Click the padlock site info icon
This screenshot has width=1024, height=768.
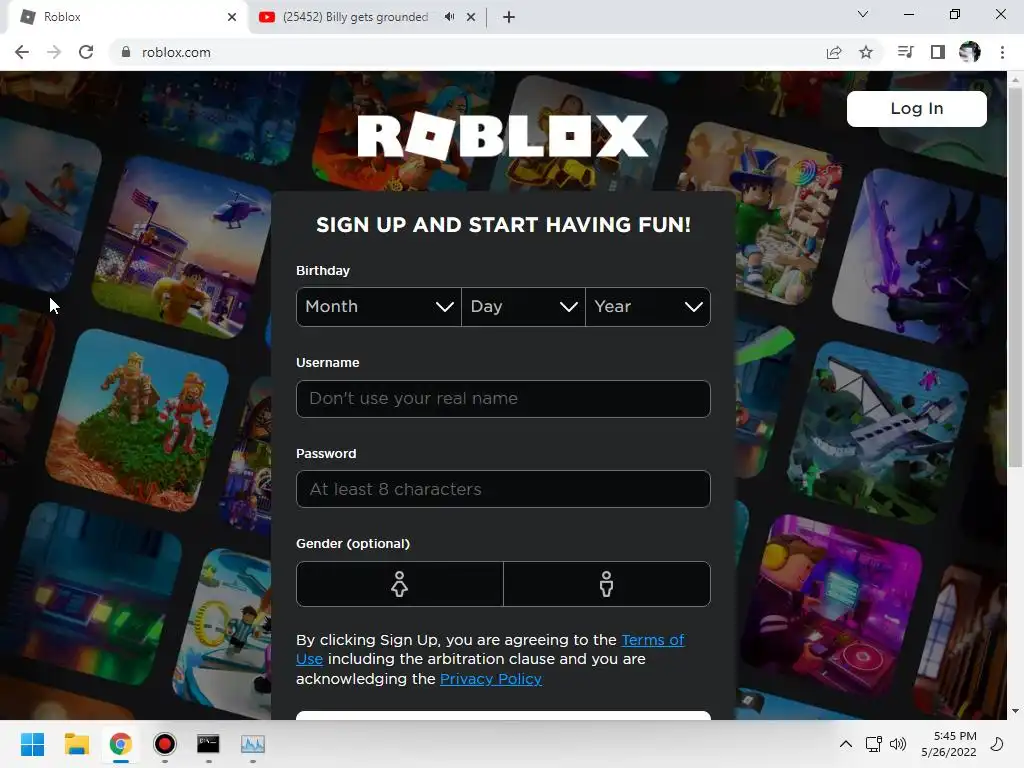pos(126,52)
